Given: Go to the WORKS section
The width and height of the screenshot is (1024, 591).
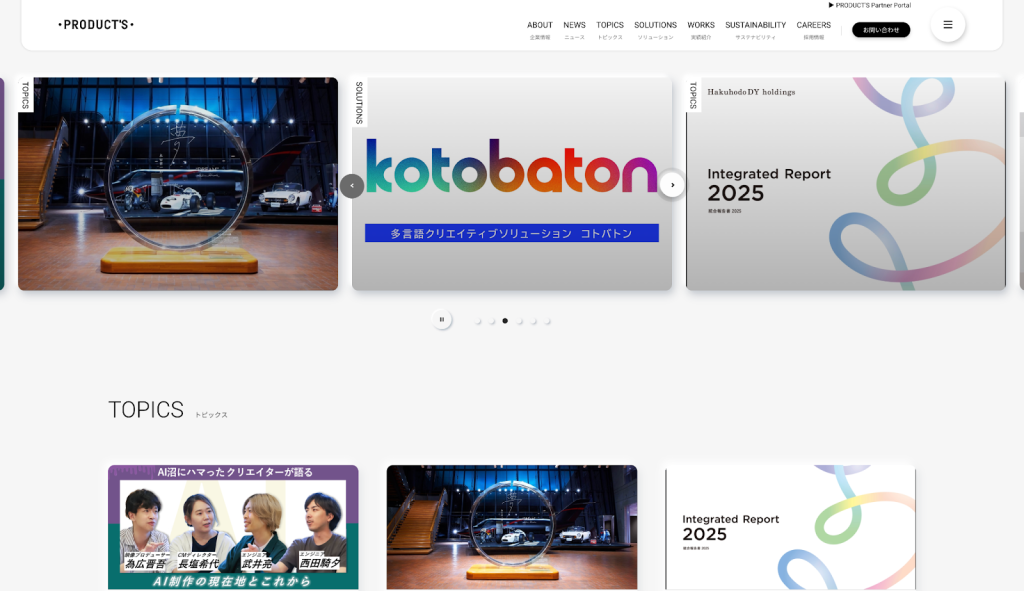Looking at the screenshot, I should pyautogui.click(x=701, y=26).
